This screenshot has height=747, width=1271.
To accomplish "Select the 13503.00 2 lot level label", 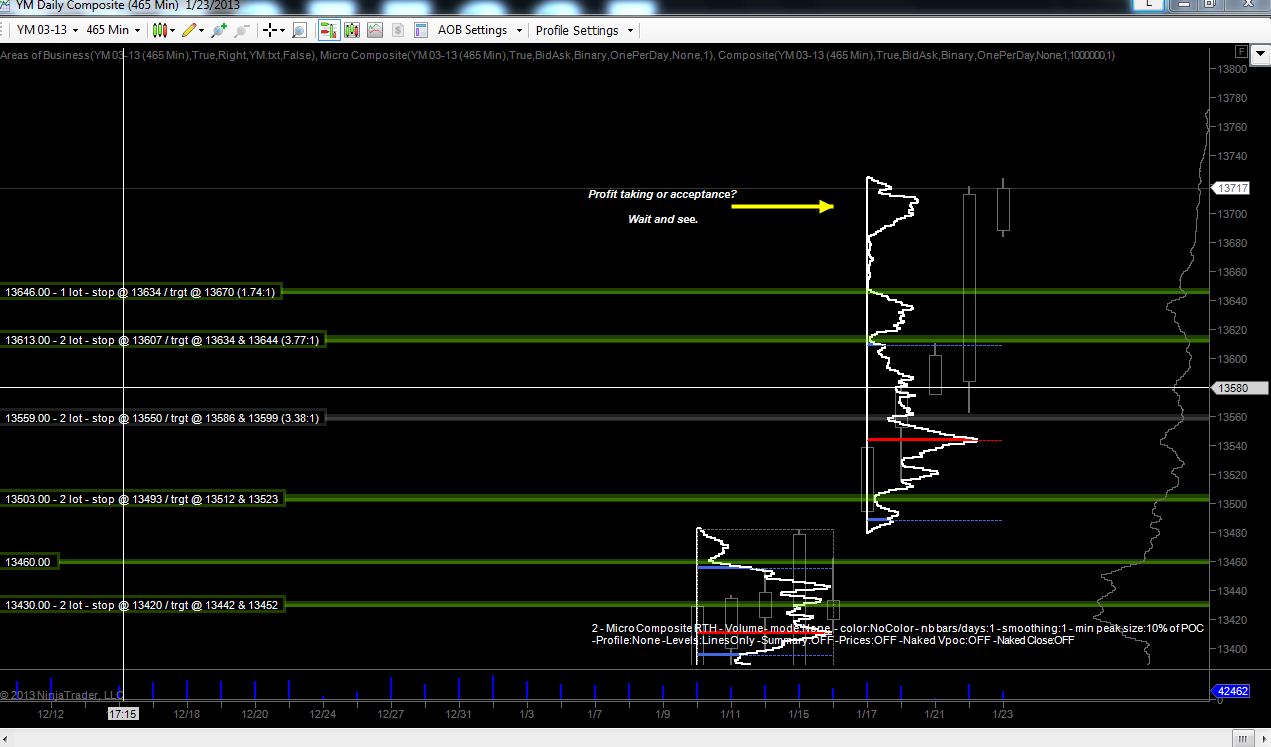I will (143, 499).
